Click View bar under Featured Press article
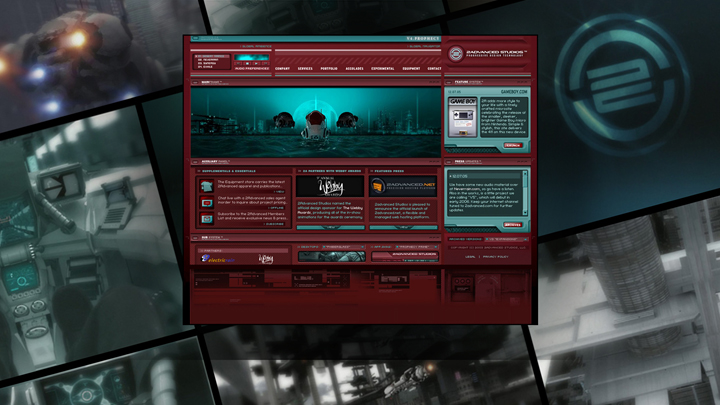 (x=403, y=227)
